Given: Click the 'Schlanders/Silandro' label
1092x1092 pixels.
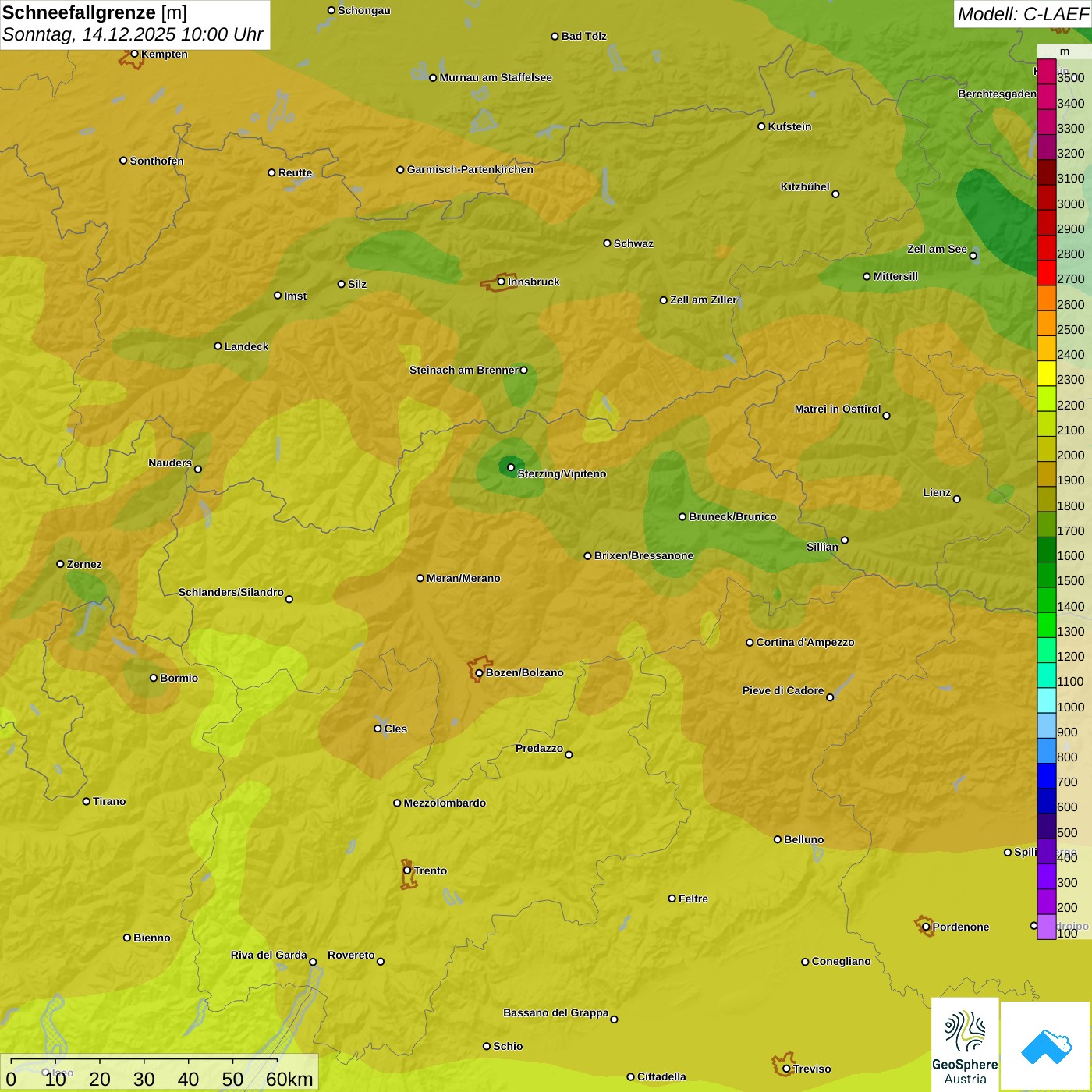Looking at the screenshot, I should pyautogui.click(x=231, y=592).
